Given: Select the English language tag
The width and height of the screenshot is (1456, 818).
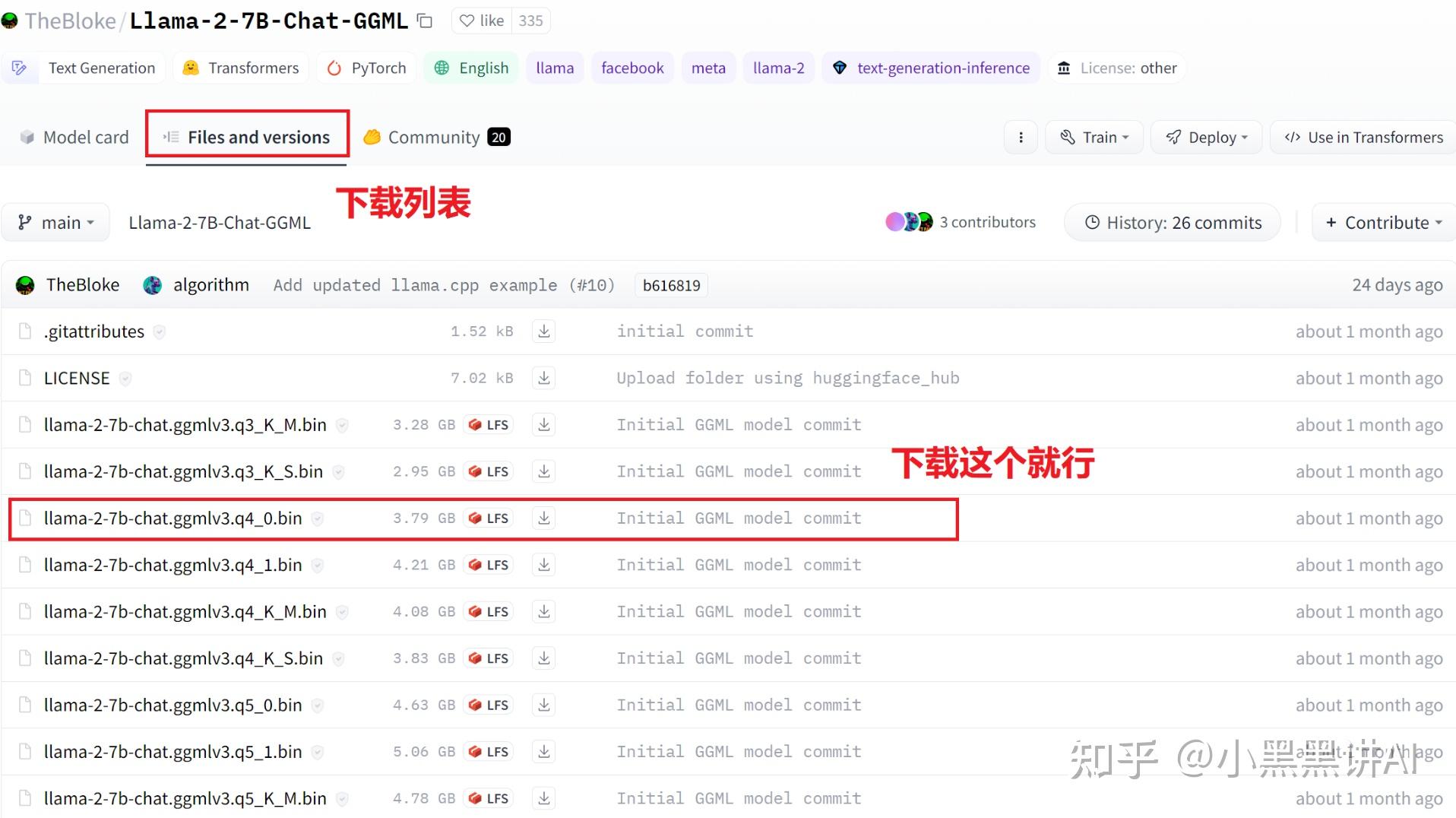Looking at the screenshot, I should (x=471, y=68).
